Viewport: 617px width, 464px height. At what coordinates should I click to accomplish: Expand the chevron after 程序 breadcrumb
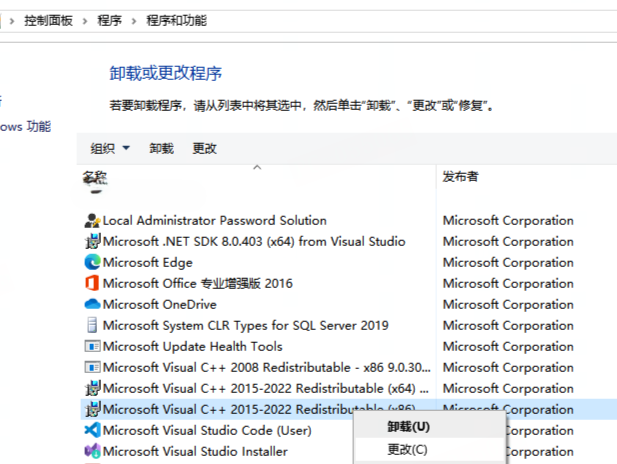[x=134, y=21]
